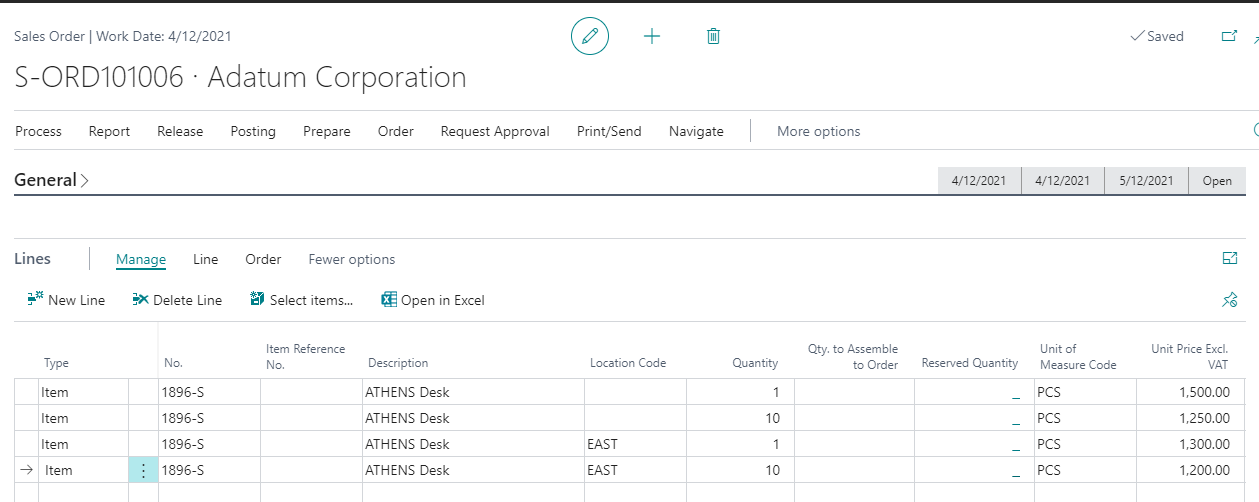The height and width of the screenshot is (502, 1259).
Task: Open lines in Excel
Action: (433, 300)
